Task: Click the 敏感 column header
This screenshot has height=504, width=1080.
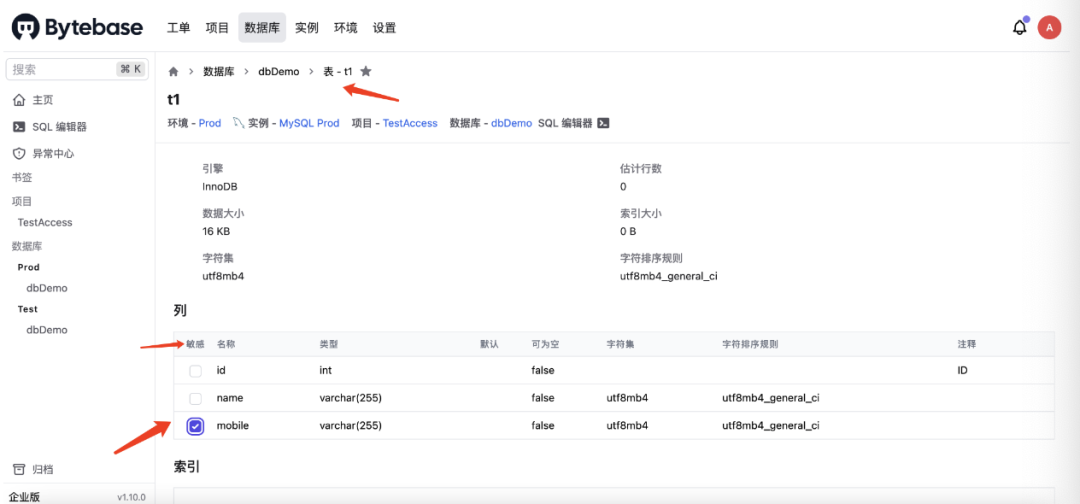Action: coord(196,344)
